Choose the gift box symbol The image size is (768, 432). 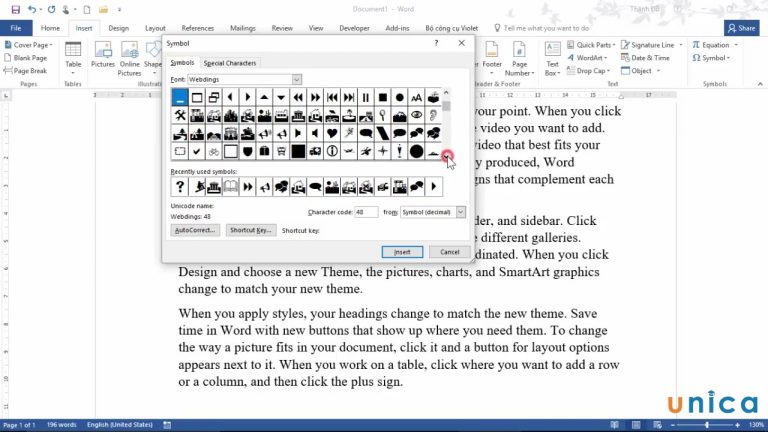(x=264, y=151)
